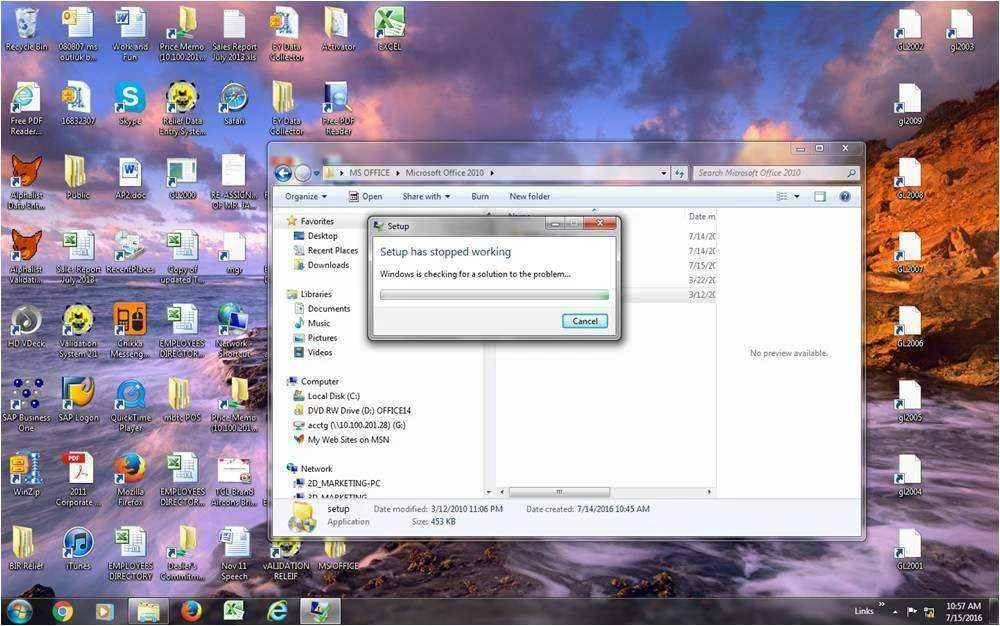
Task: Select 2D_MARKETING-PC under Network
Action: (337, 483)
